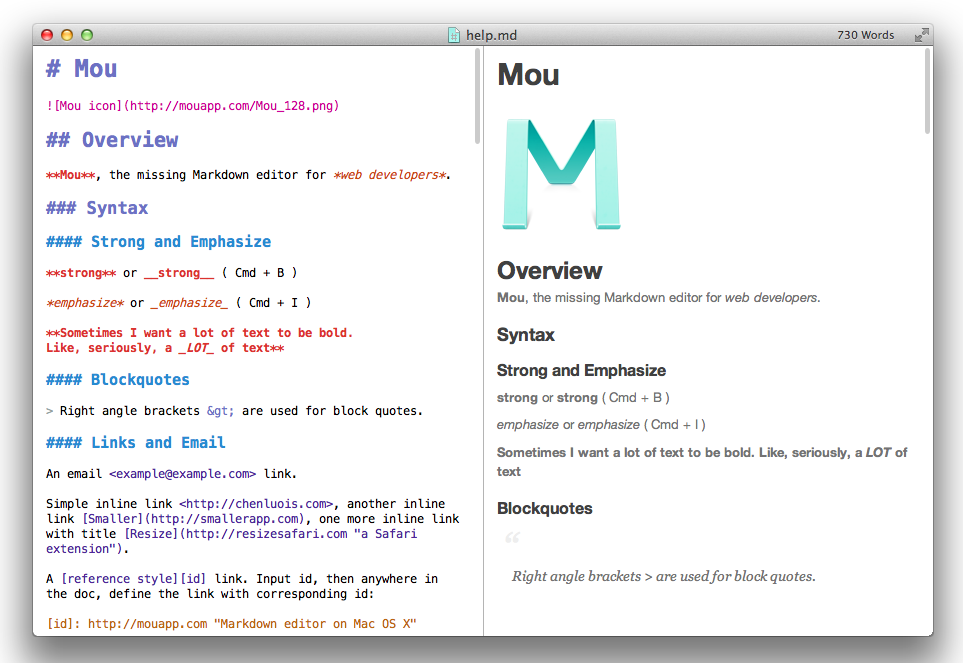This screenshot has height=663, width=963.
Task: Click the [Smaller](http://smallerapp.com) link text
Action: pyautogui.click(x=193, y=519)
